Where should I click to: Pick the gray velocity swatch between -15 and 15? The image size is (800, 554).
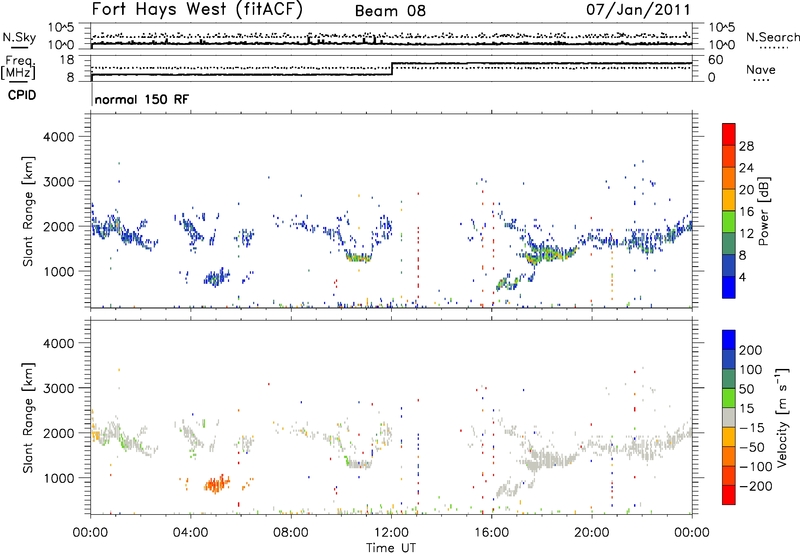click(x=729, y=417)
